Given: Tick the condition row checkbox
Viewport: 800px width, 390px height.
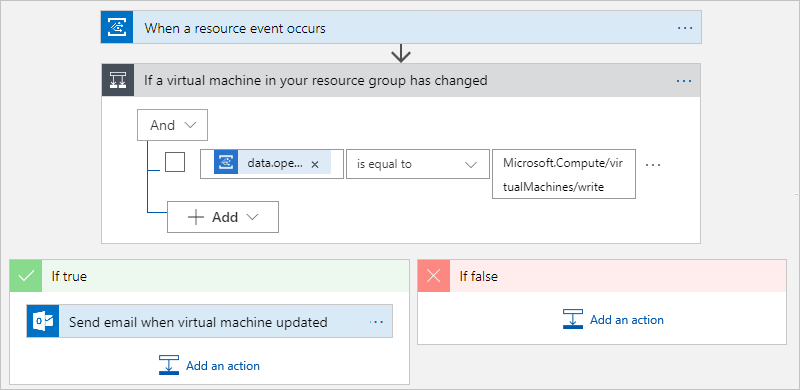Looking at the screenshot, I should click(175, 162).
